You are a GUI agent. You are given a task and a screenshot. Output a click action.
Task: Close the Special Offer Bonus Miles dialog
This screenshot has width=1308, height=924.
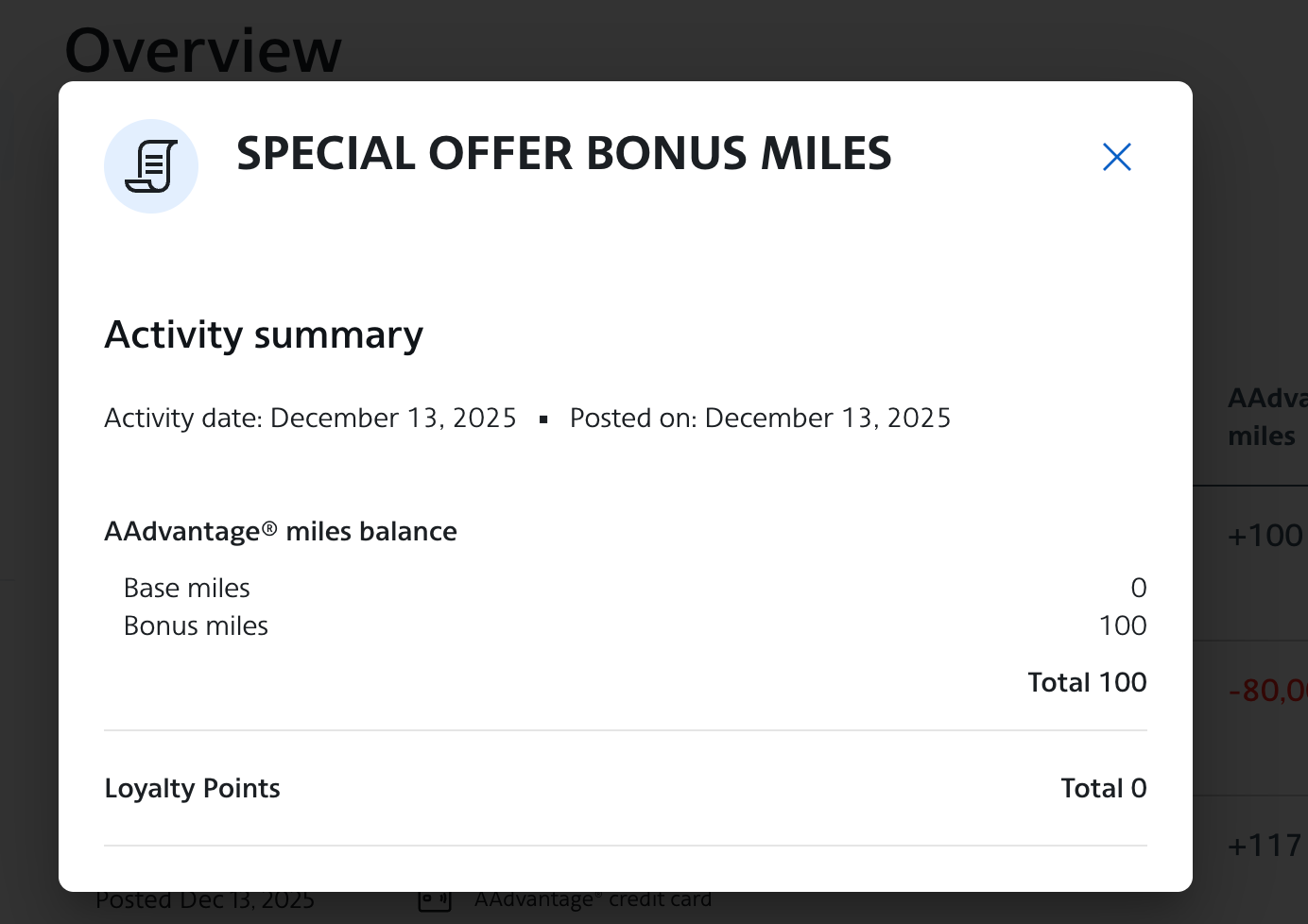(1116, 157)
